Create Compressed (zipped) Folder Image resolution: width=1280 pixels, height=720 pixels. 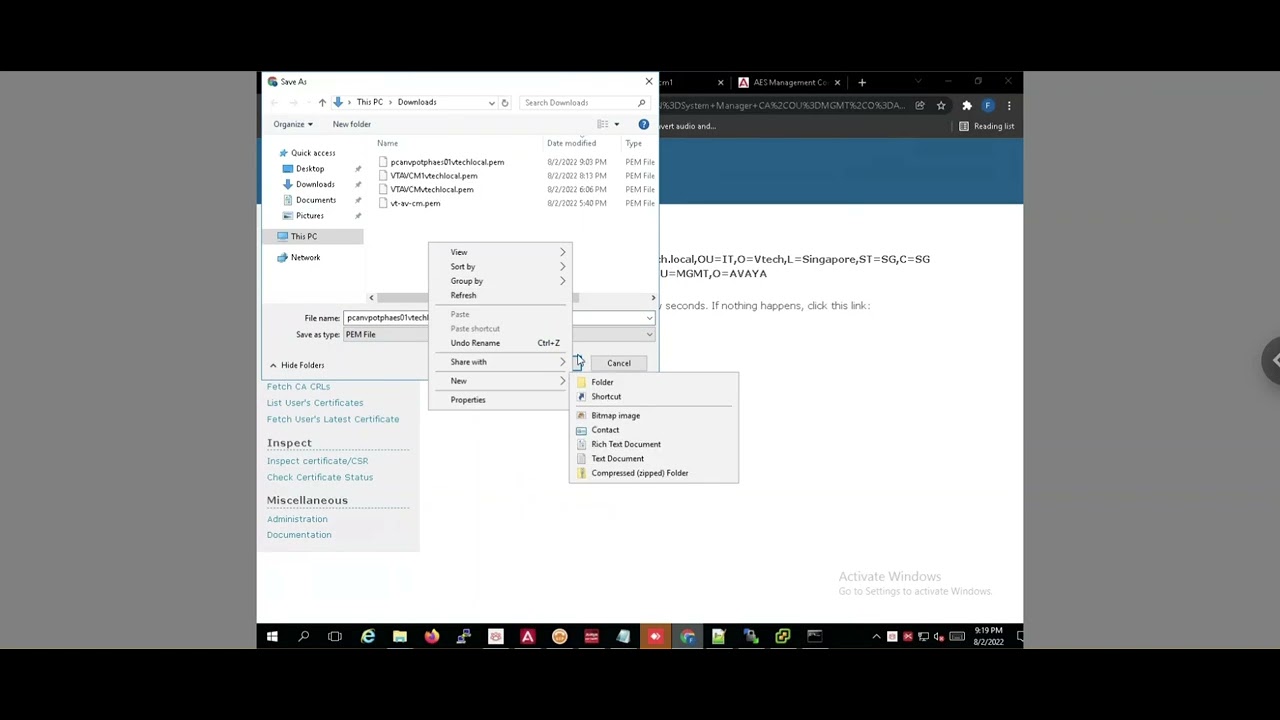654,473
